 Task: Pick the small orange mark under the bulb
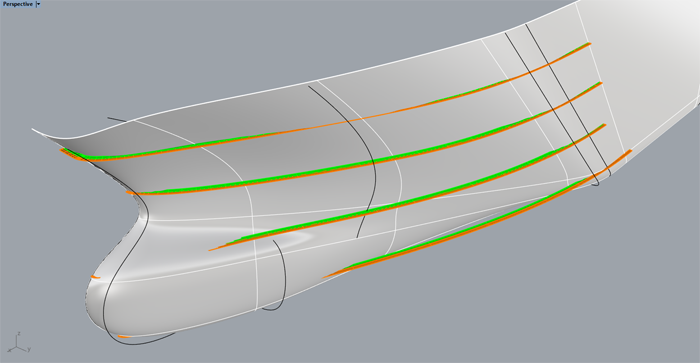pyautogui.click(x=125, y=336)
